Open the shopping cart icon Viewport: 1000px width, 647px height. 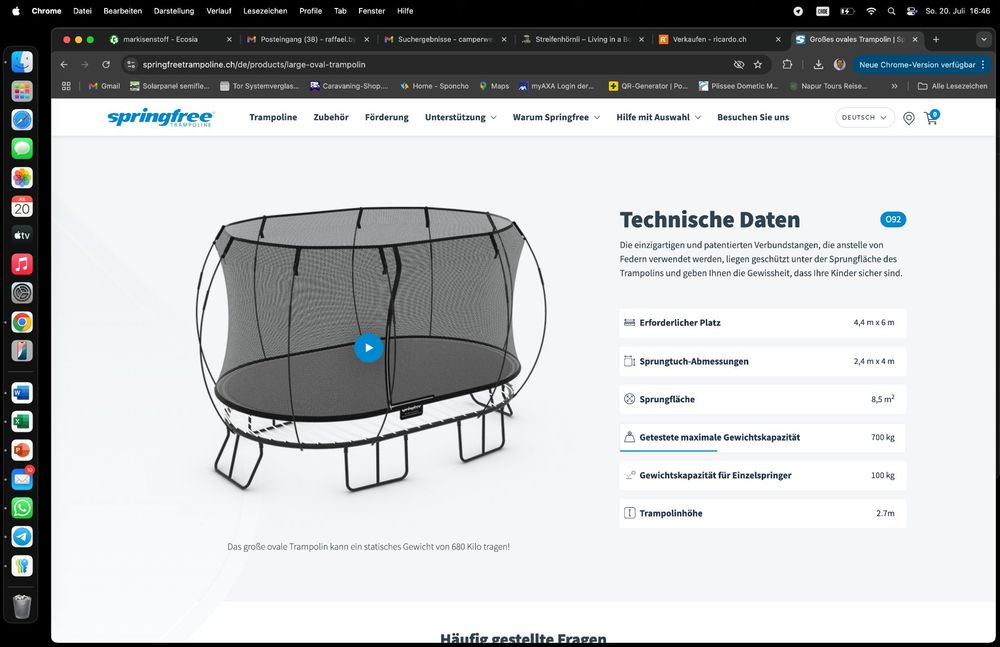point(931,118)
